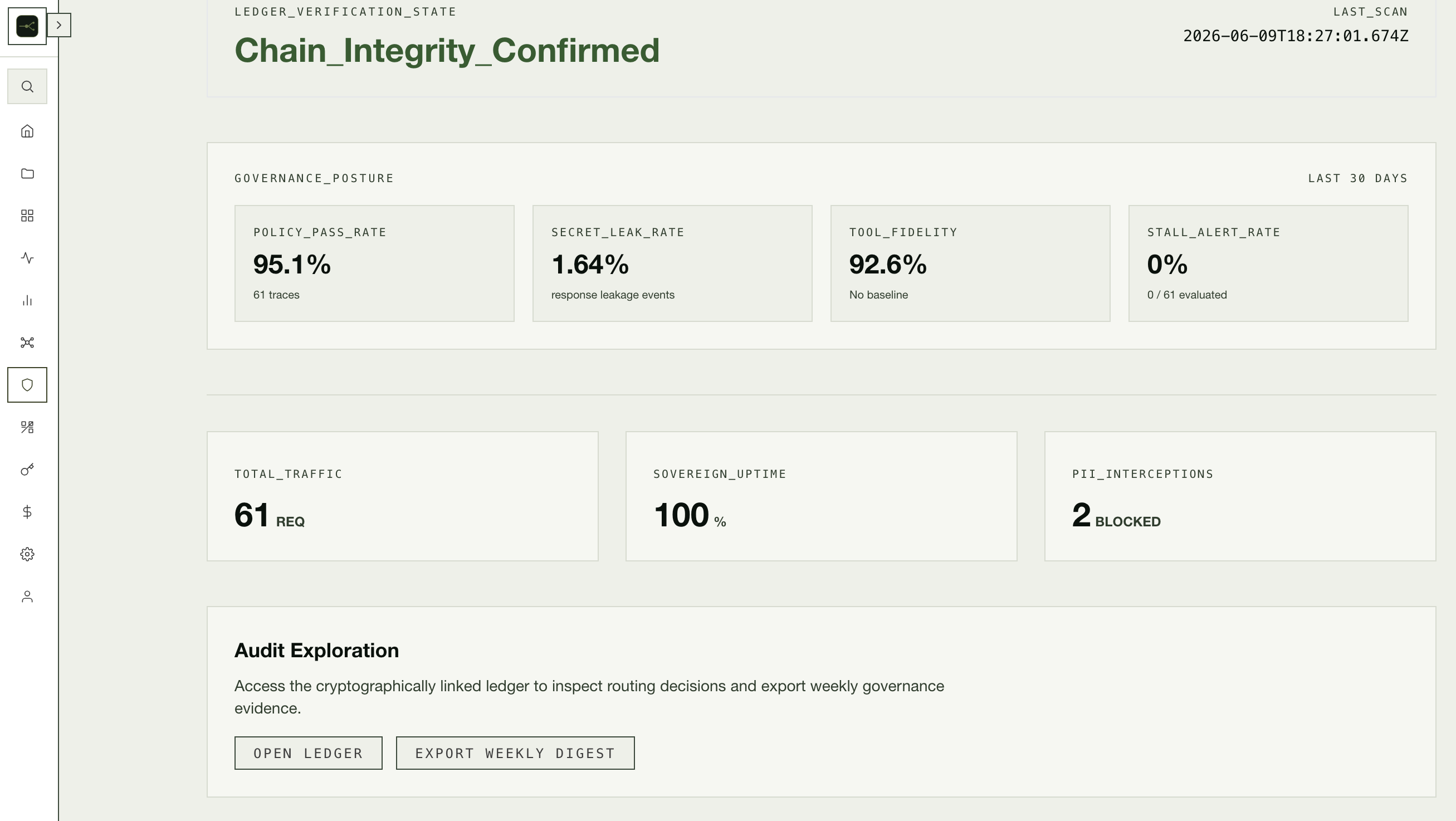1456x821 pixels.
Task: Open the settings gear icon
Action: pos(27,554)
